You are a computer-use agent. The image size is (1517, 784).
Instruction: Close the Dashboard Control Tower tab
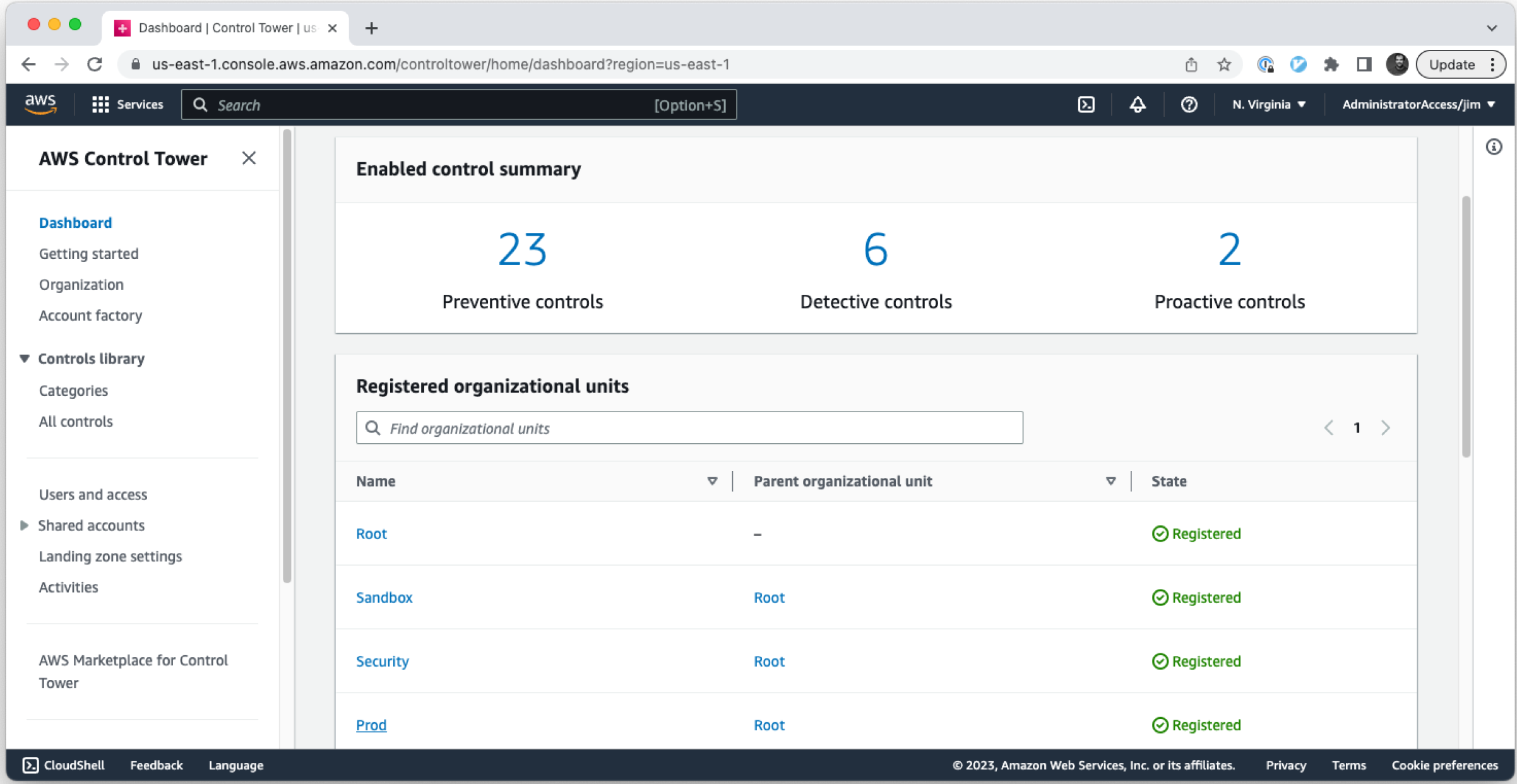click(333, 28)
